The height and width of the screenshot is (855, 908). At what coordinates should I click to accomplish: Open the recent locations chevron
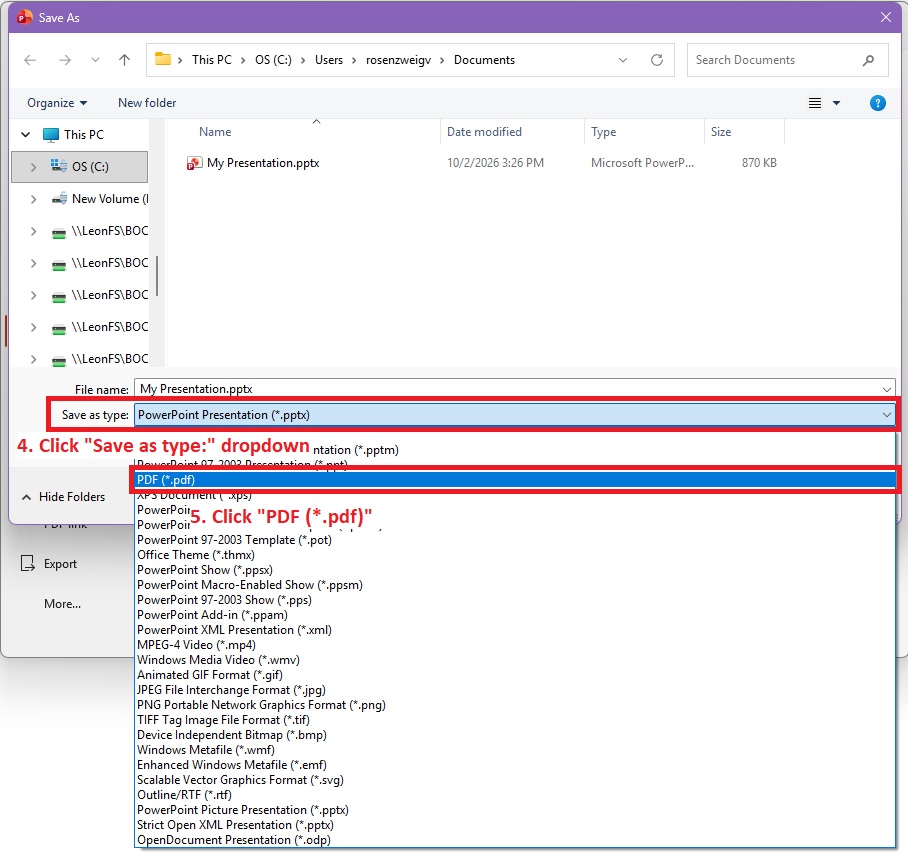pos(96,60)
